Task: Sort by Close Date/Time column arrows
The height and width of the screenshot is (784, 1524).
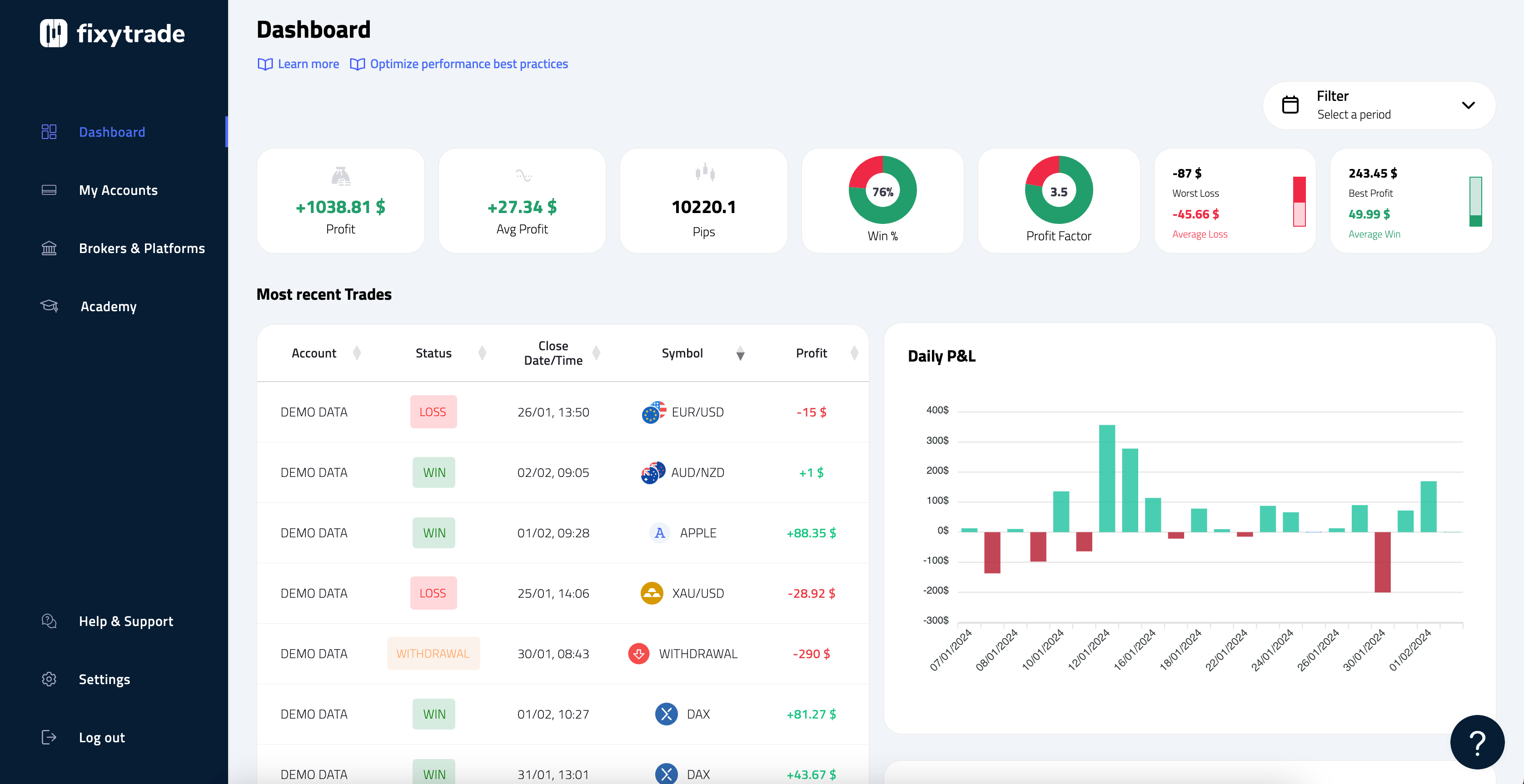Action: (x=596, y=353)
